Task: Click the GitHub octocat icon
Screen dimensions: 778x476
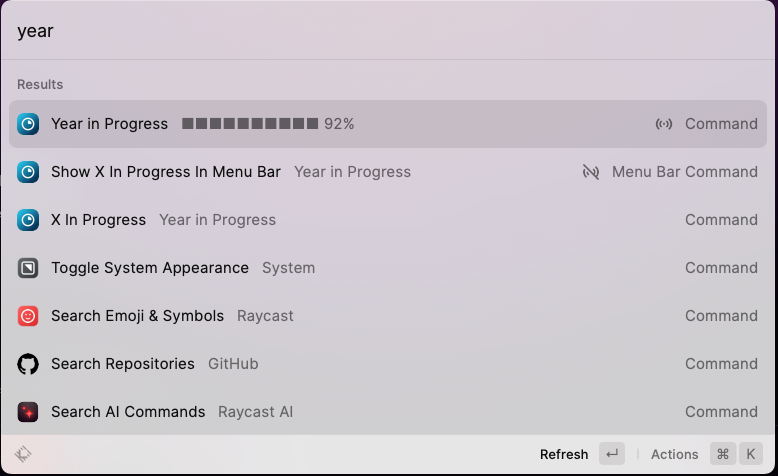Action: pyautogui.click(x=28, y=364)
